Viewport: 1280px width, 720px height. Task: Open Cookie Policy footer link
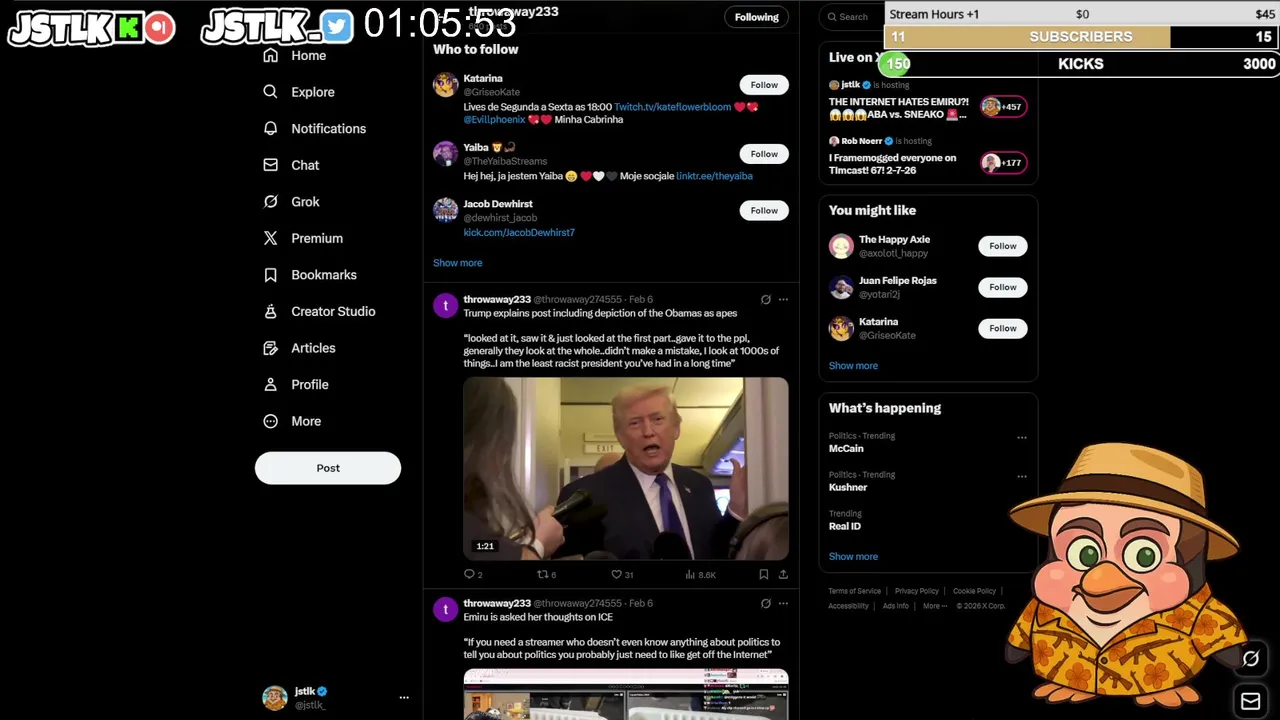coord(974,591)
